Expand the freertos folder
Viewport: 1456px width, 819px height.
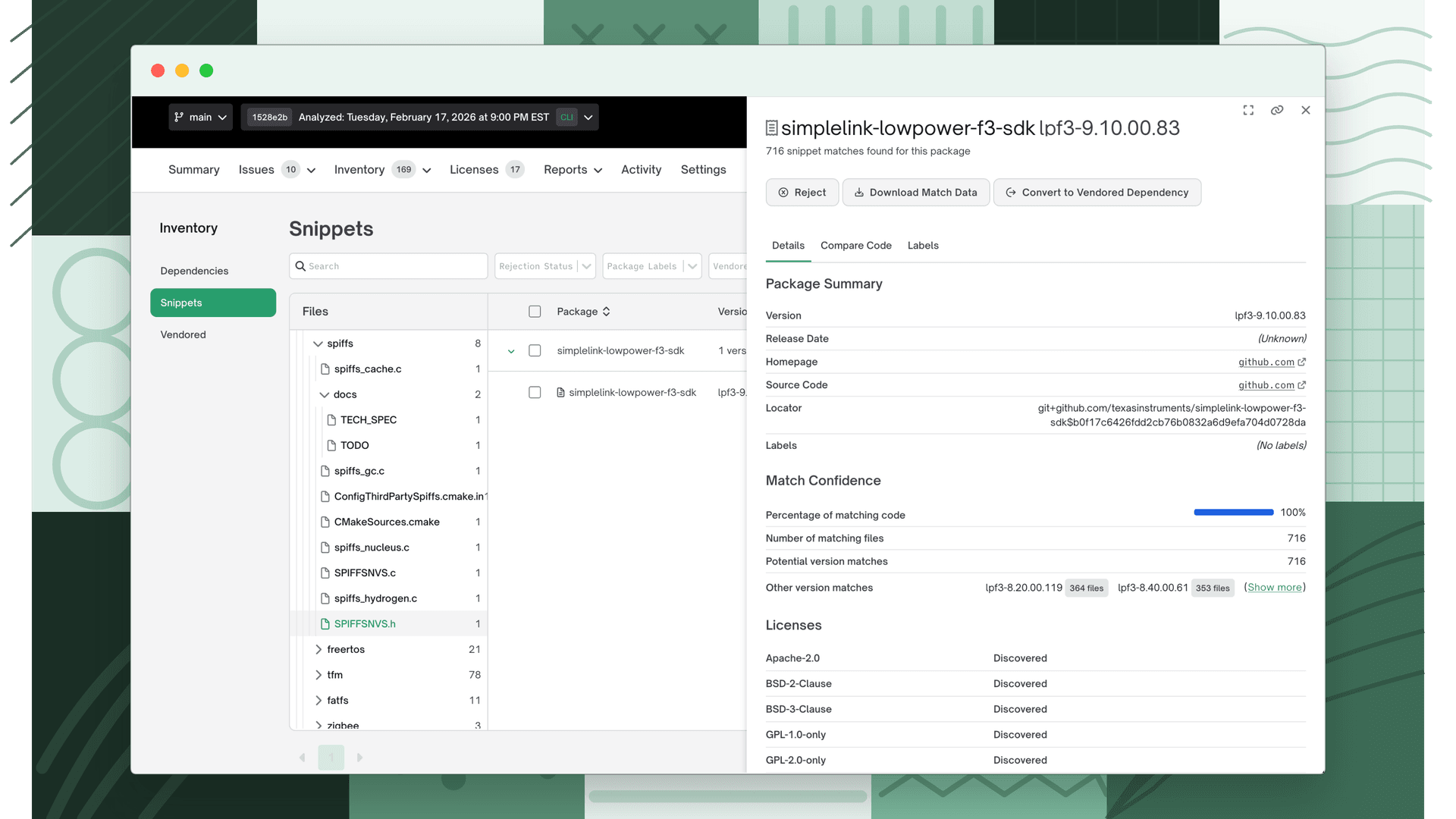(318, 650)
